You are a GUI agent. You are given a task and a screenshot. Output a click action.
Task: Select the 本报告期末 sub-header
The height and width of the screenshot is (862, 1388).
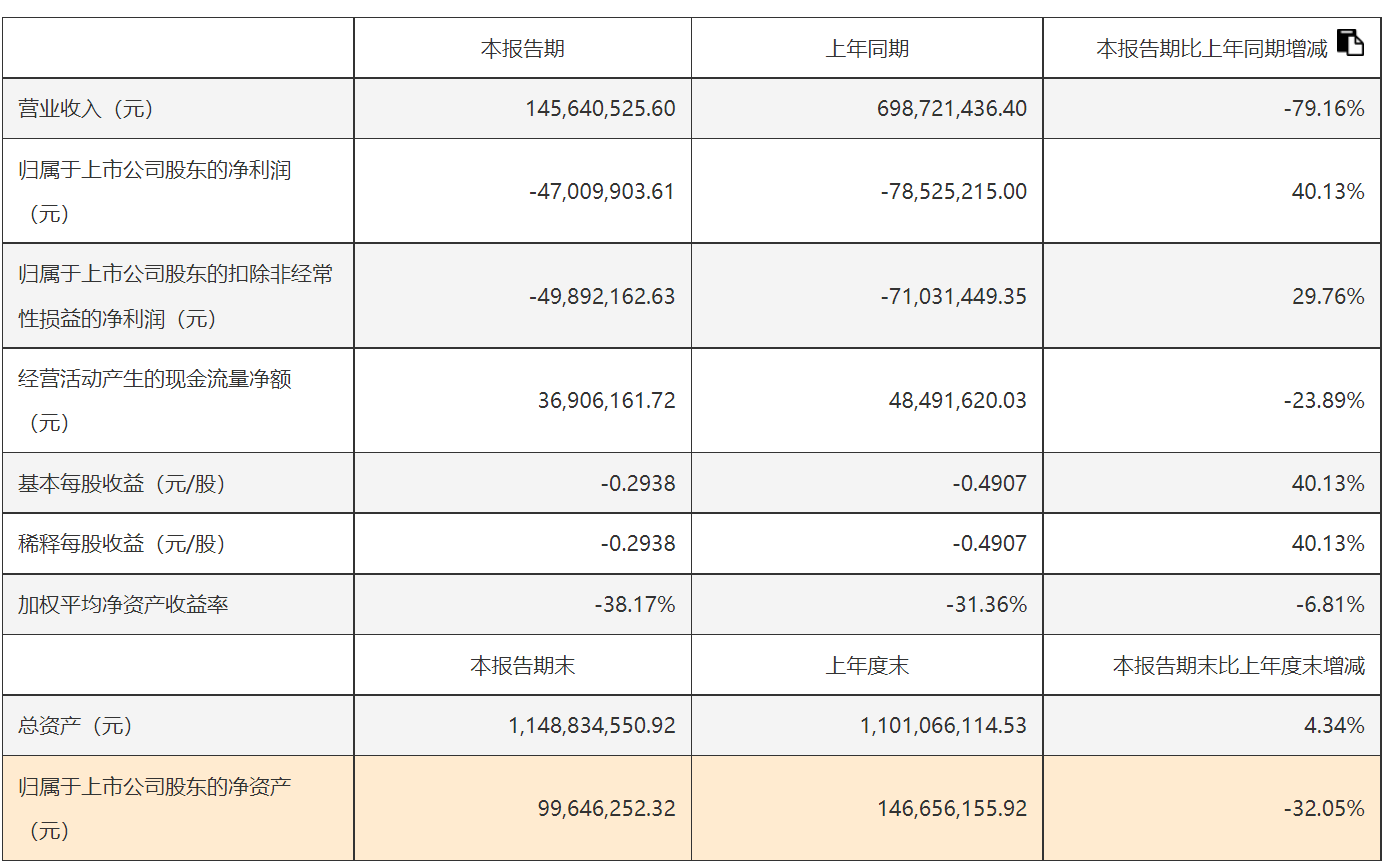pos(522,665)
